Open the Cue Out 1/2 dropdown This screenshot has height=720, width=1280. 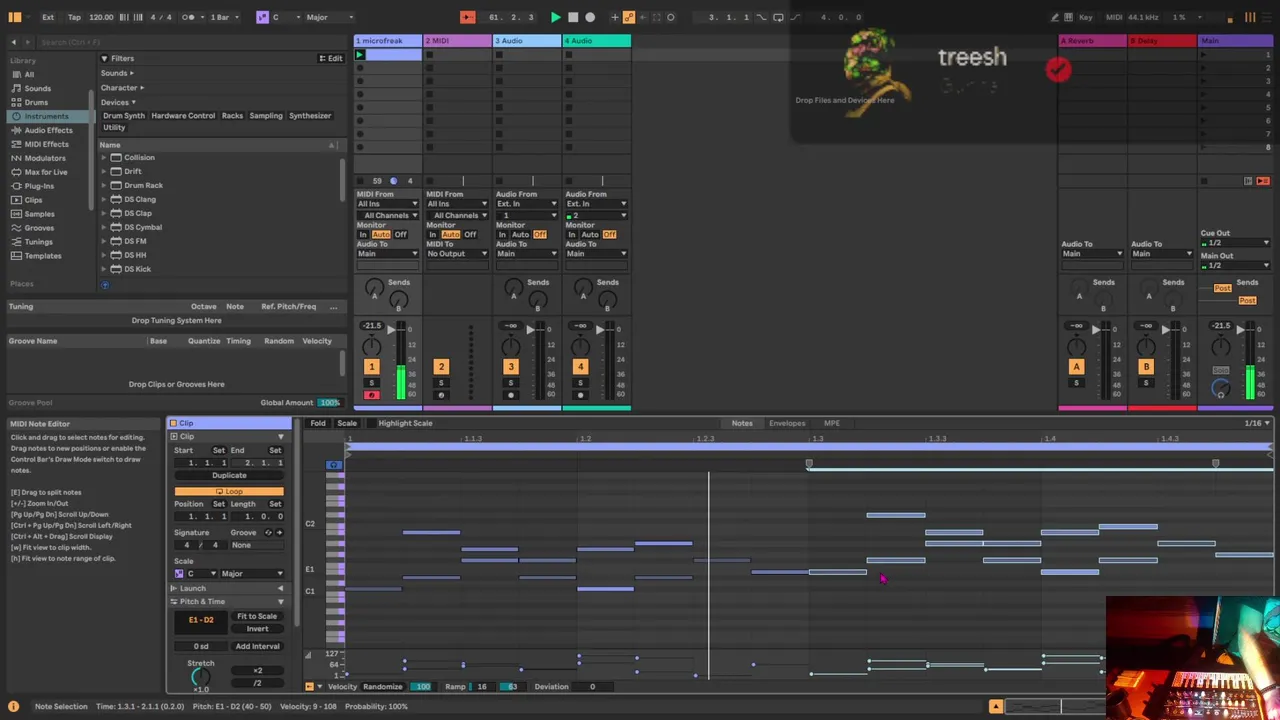pyautogui.click(x=1235, y=243)
